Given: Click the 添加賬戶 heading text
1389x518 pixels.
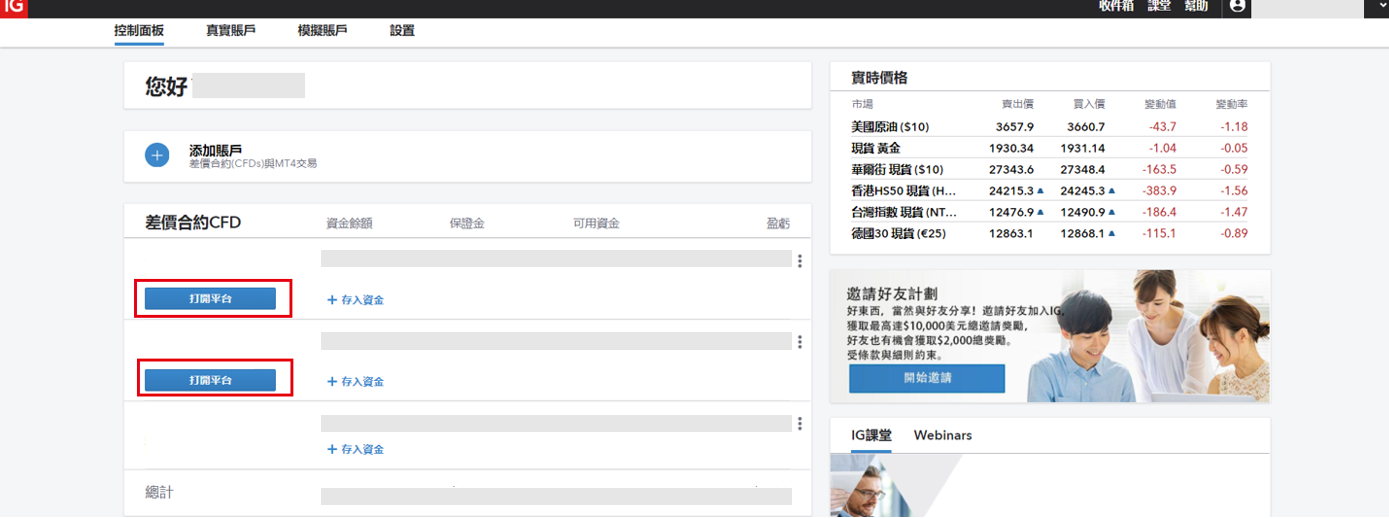Looking at the screenshot, I should point(215,150).
